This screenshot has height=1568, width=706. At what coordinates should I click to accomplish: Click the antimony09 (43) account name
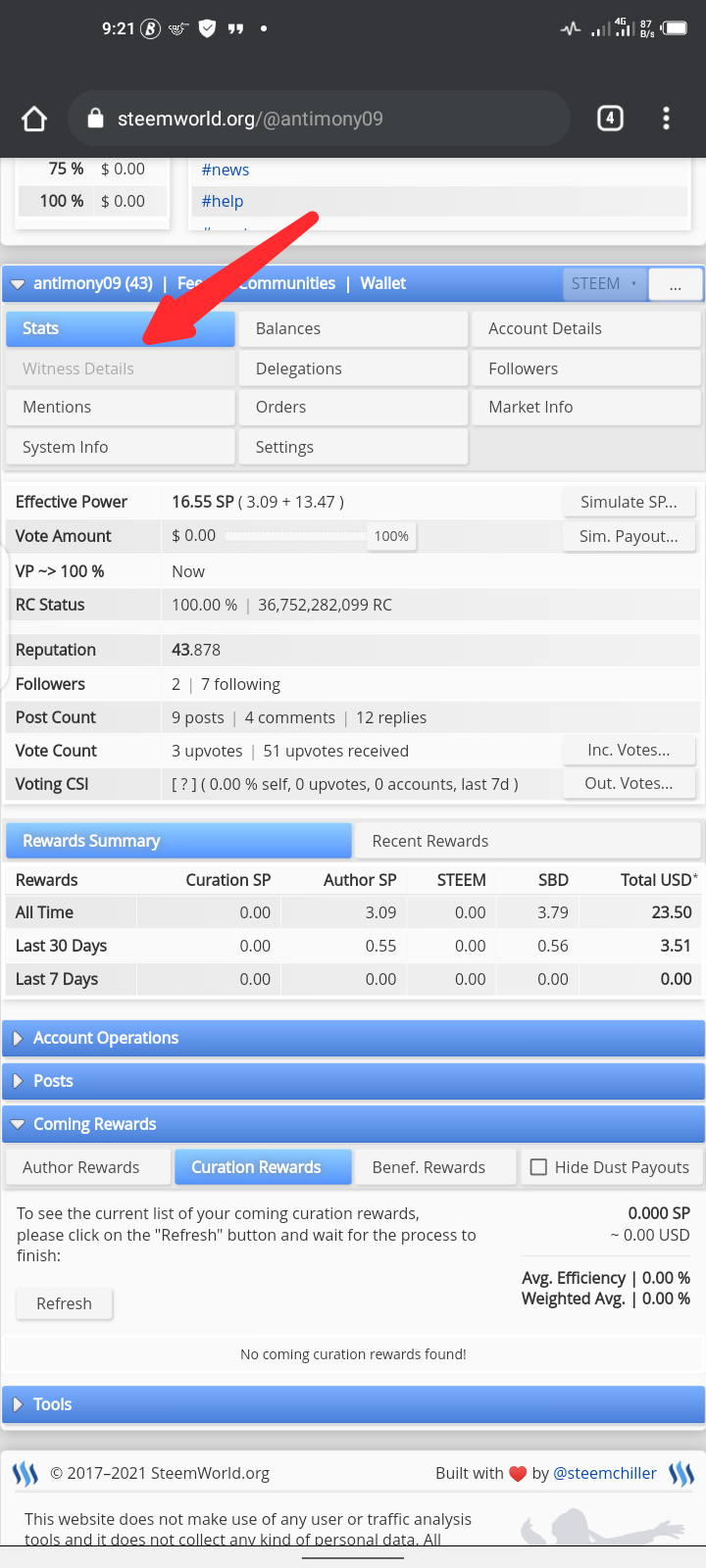[x=93, y=283]
